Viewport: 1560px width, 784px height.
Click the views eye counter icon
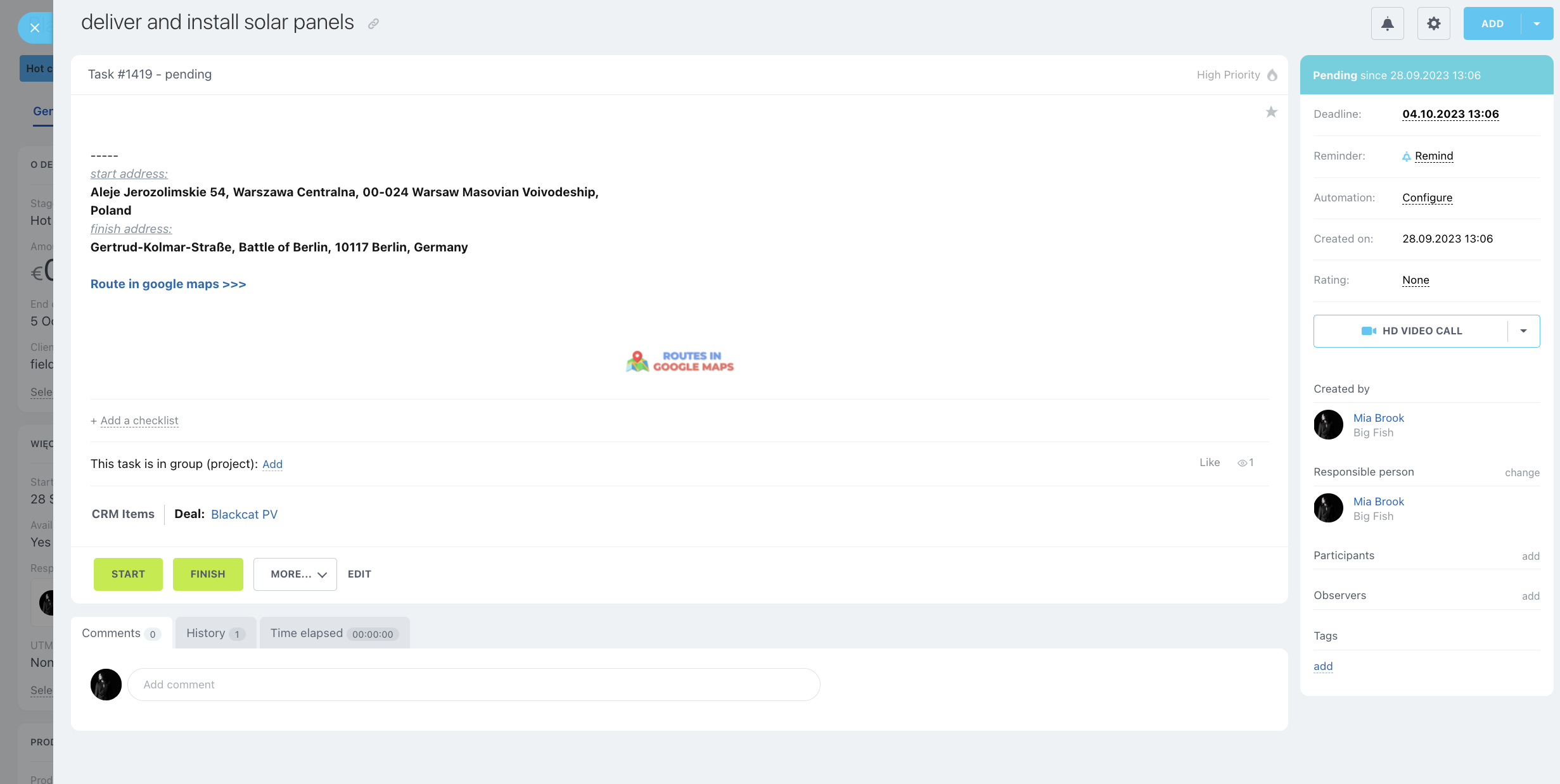point(1243,463)
